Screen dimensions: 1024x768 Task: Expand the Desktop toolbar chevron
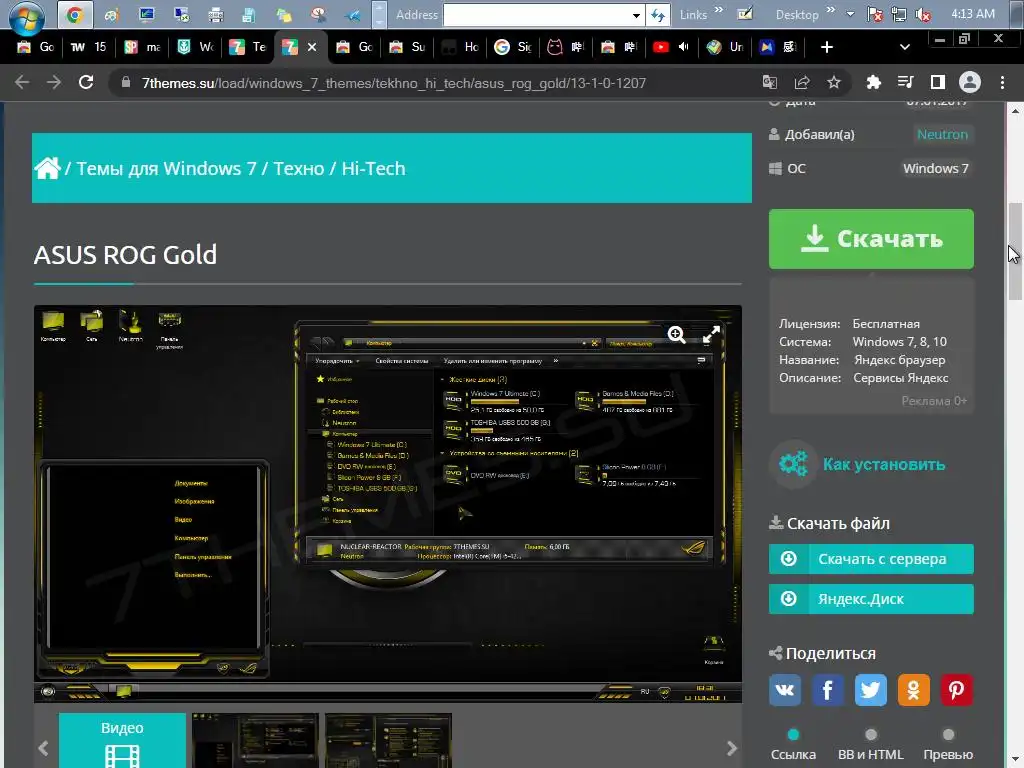[831, 10]
